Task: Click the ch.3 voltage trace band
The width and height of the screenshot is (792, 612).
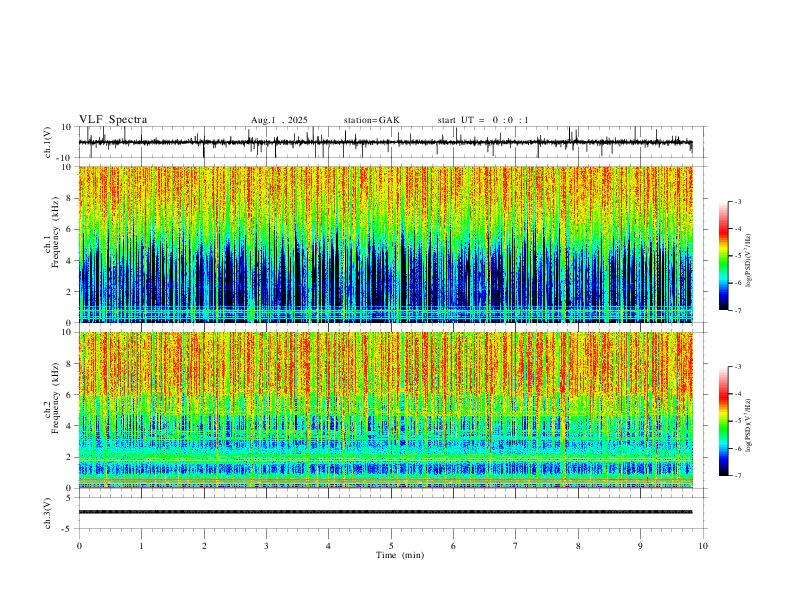Action: click(385, 512)
